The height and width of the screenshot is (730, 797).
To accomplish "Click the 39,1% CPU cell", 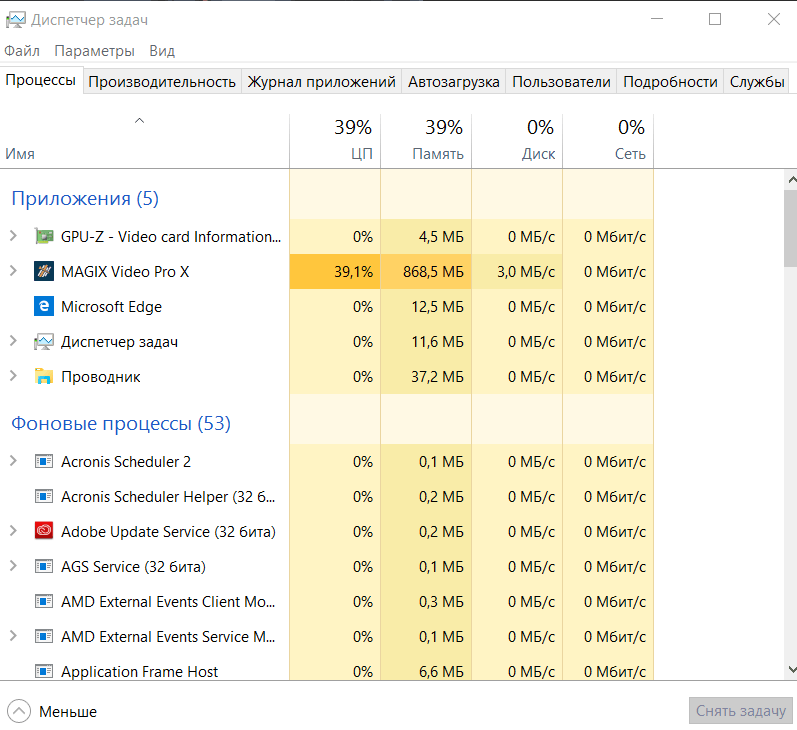I will [x=335, y=271].
